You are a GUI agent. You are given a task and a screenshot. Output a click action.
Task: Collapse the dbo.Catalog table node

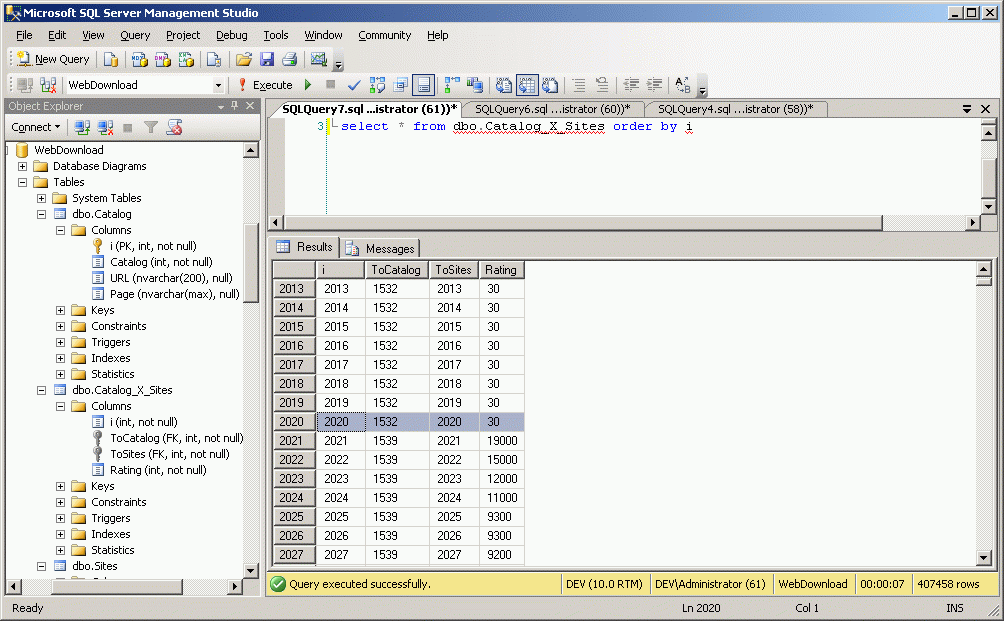[42, 214]
